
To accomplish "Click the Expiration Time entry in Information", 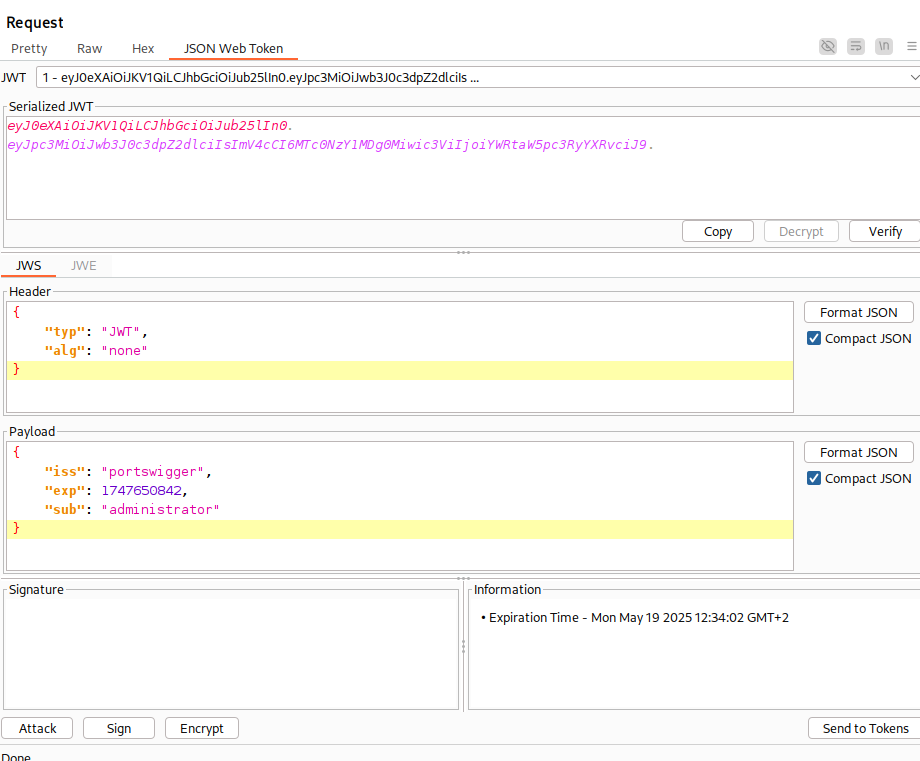I will (x=635, y=618).
